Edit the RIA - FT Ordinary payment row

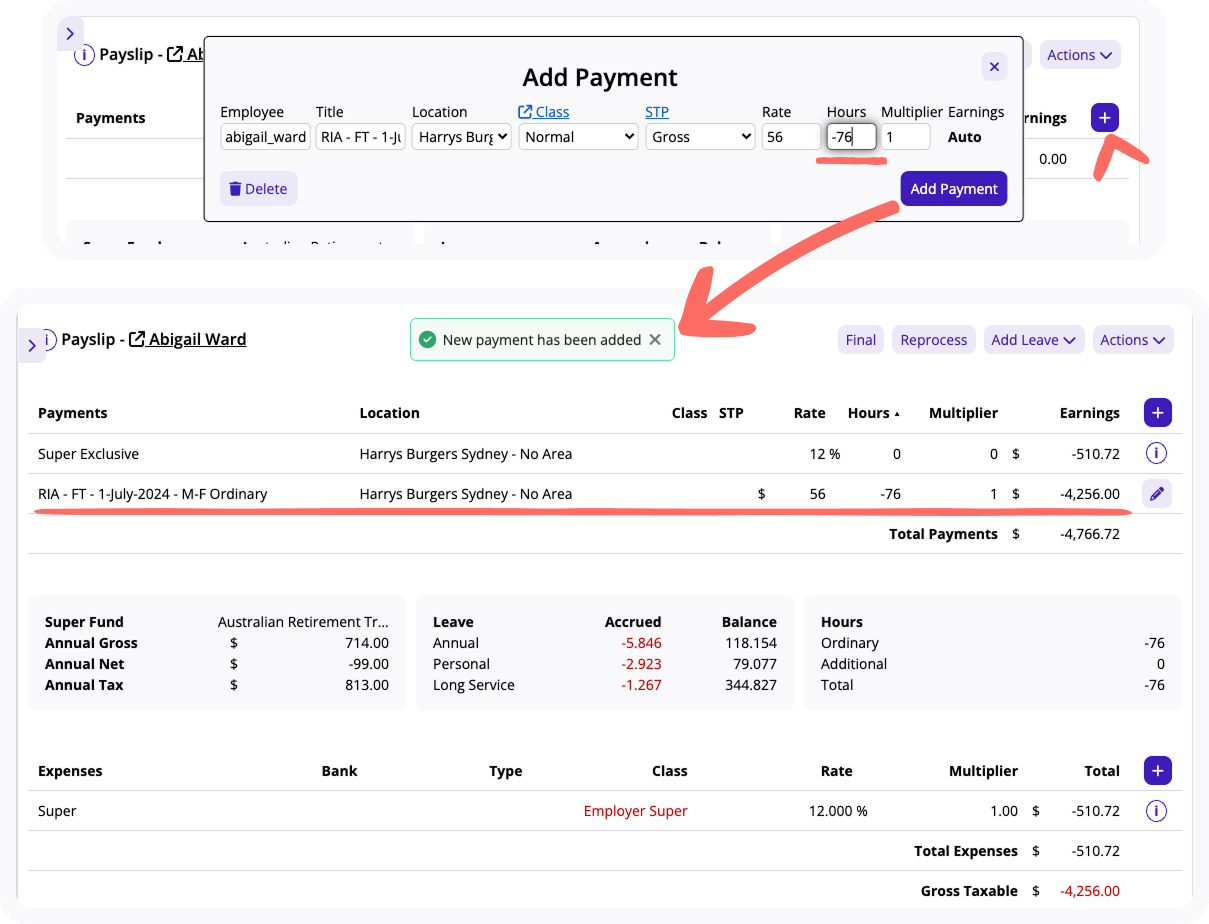[1157, 493]
